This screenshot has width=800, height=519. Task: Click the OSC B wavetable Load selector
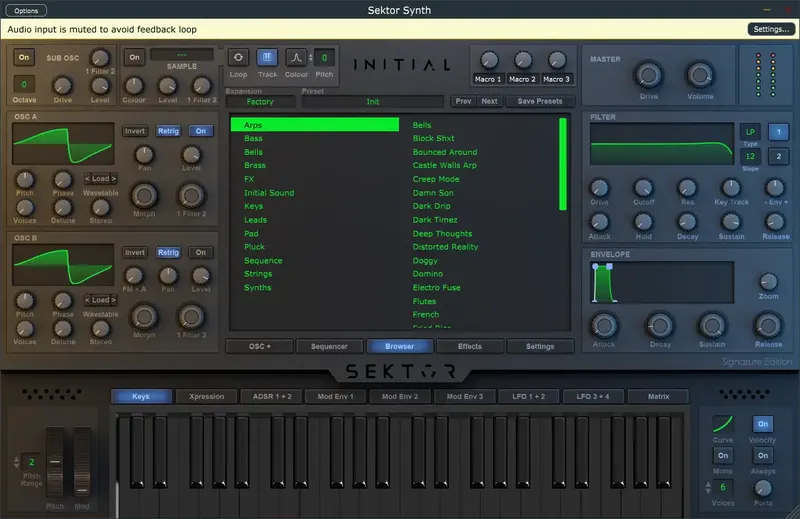pyautogui.click(x=101, y=300)
